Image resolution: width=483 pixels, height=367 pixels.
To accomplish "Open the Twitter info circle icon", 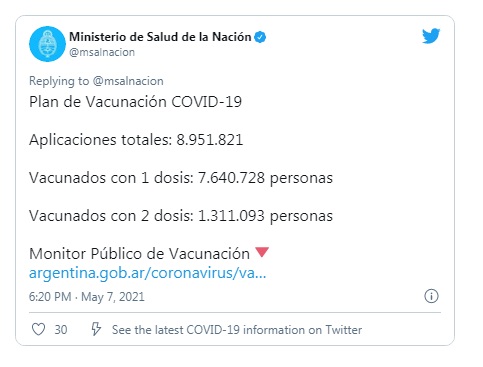I will [431, 296].
